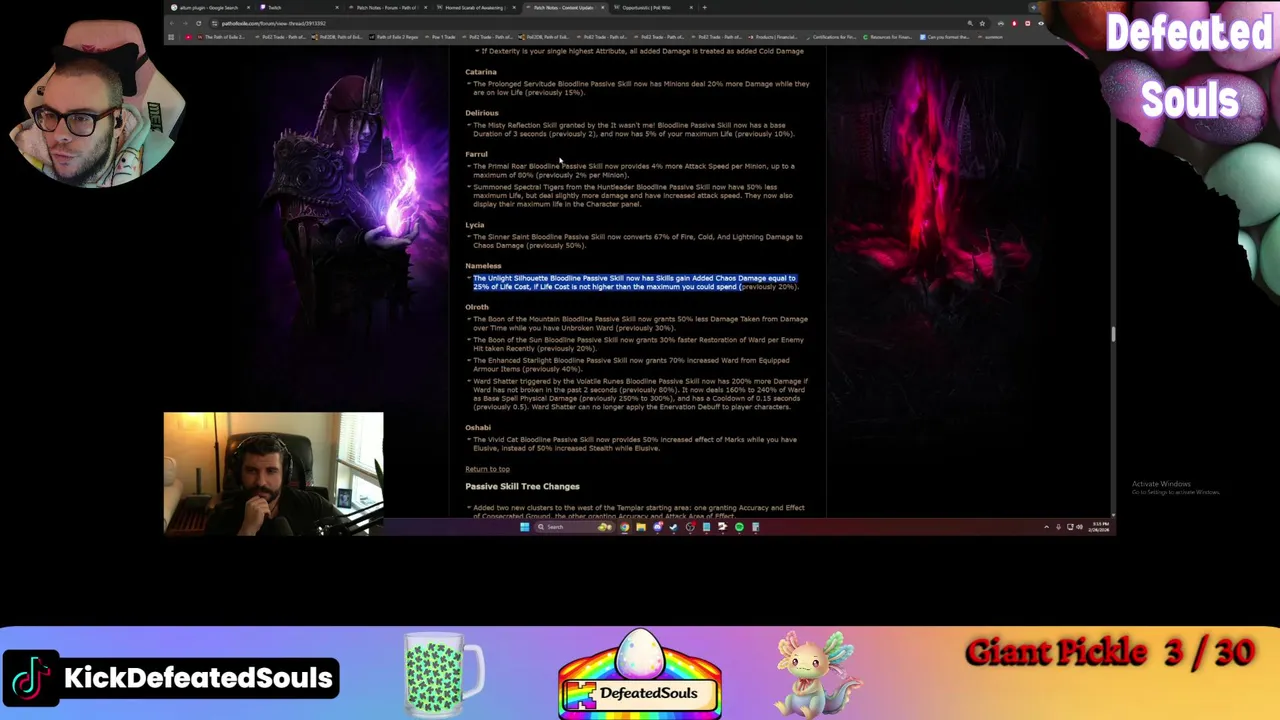Click the webcam video overlay of the guest
1280x720 pixels.
point(273,473)
